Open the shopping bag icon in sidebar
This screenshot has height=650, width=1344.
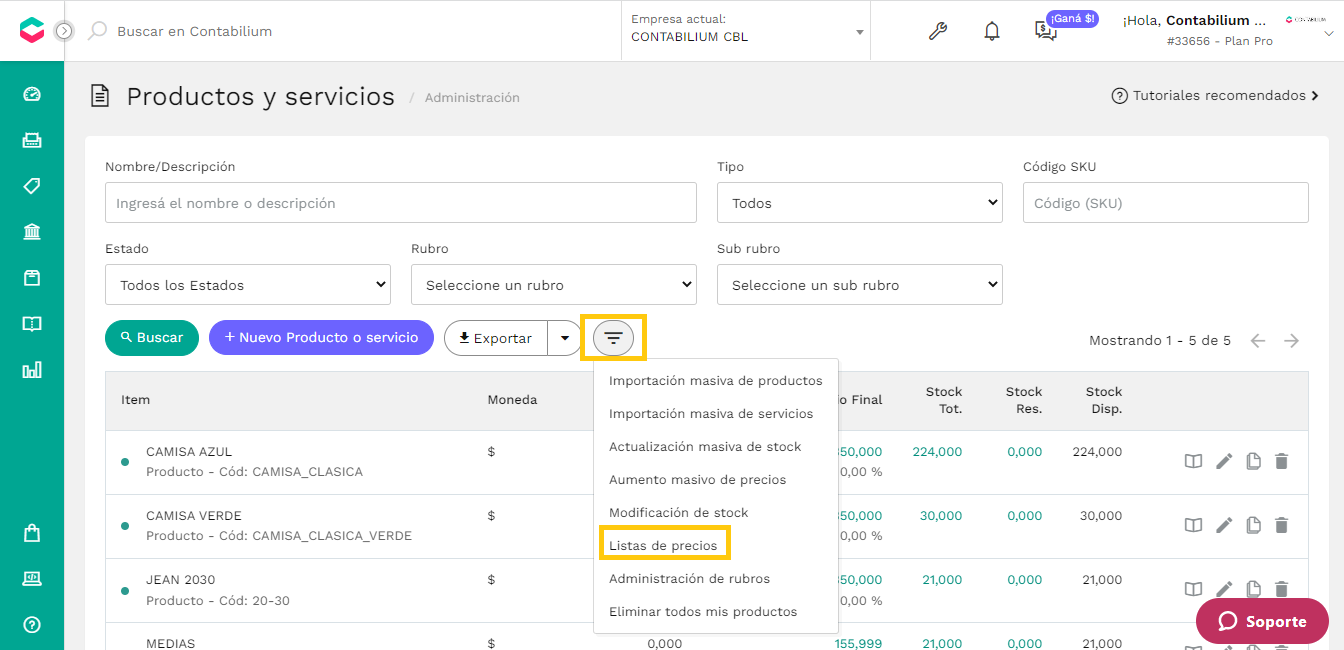tap(32, 533)
